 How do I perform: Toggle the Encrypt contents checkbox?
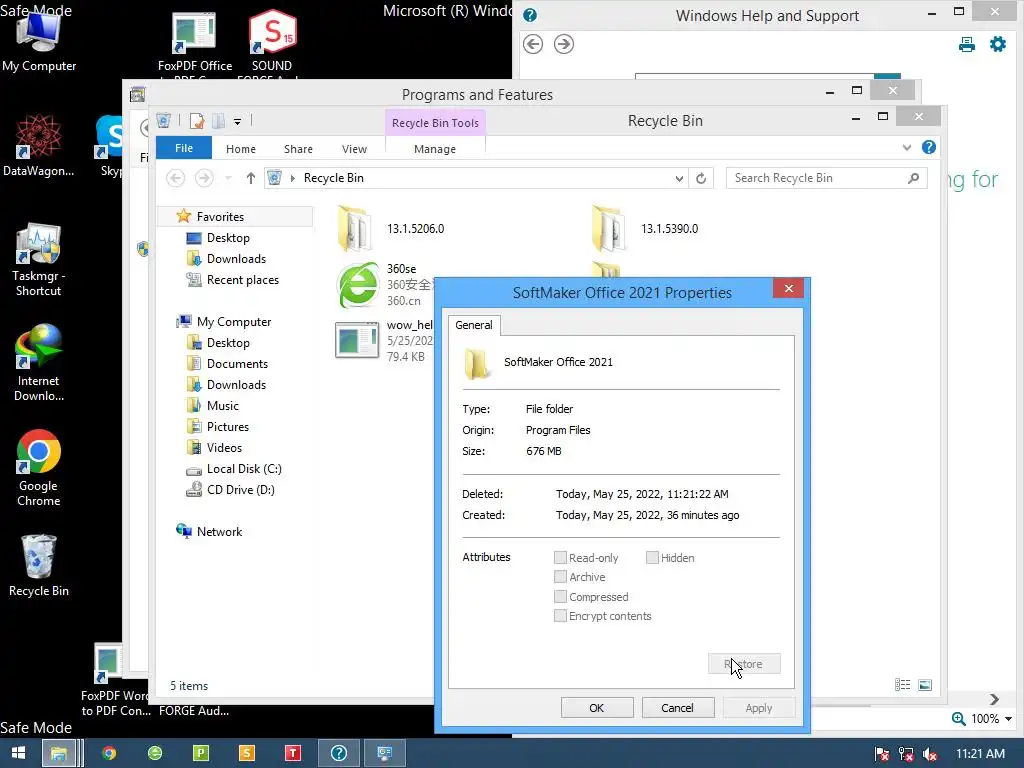[x=560, y=616]
